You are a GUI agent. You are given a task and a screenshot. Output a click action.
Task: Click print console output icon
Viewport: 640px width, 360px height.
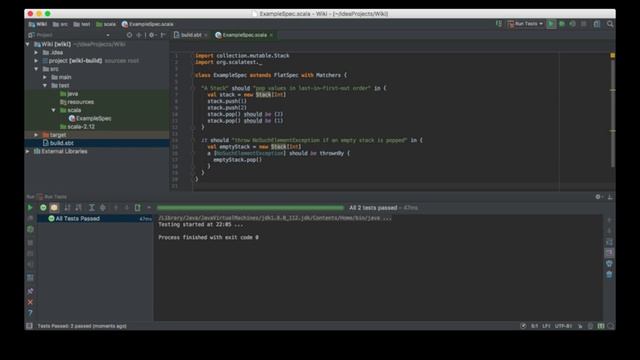pyautogui.click(x=609, y=264)
